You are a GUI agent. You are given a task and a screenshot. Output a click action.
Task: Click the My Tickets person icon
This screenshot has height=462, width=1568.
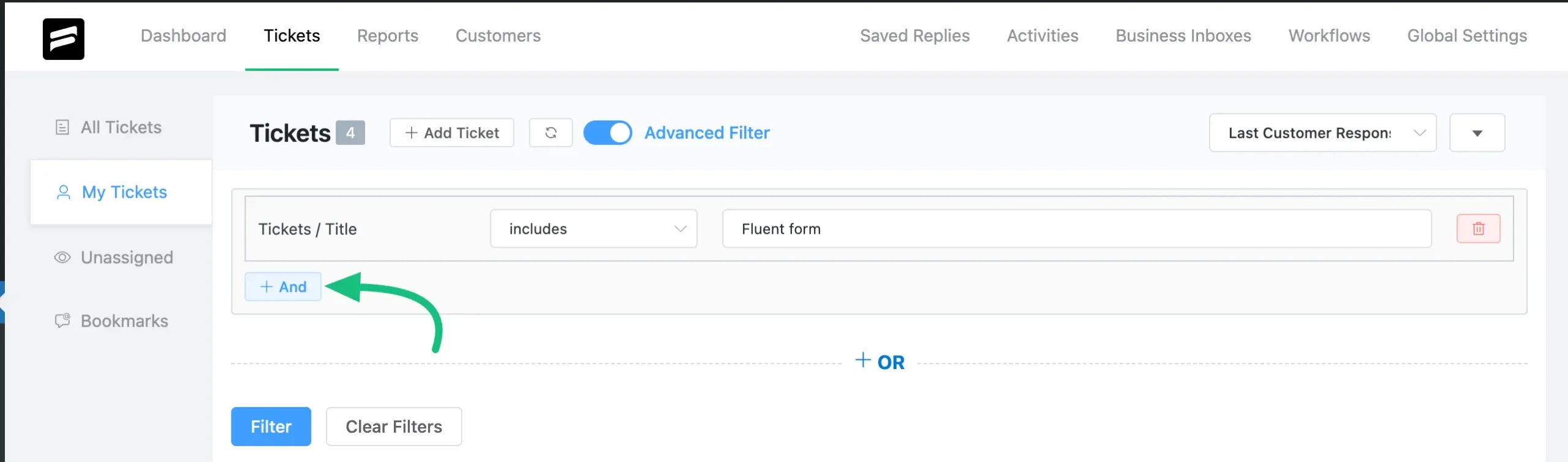(x=63, y=193)
